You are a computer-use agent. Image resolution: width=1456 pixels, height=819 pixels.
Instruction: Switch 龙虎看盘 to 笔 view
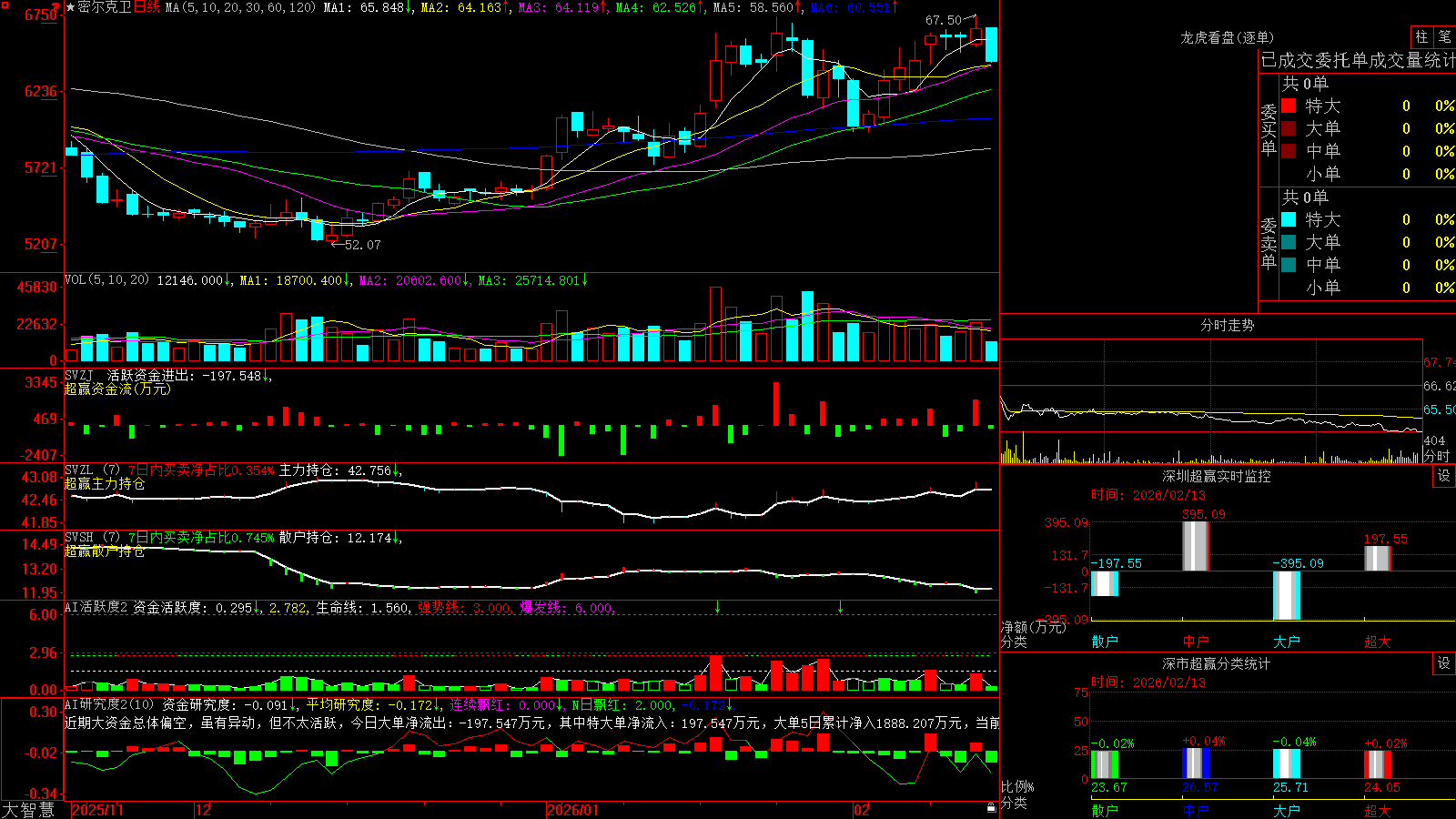pyautogui.click(x=1445, y=36)
